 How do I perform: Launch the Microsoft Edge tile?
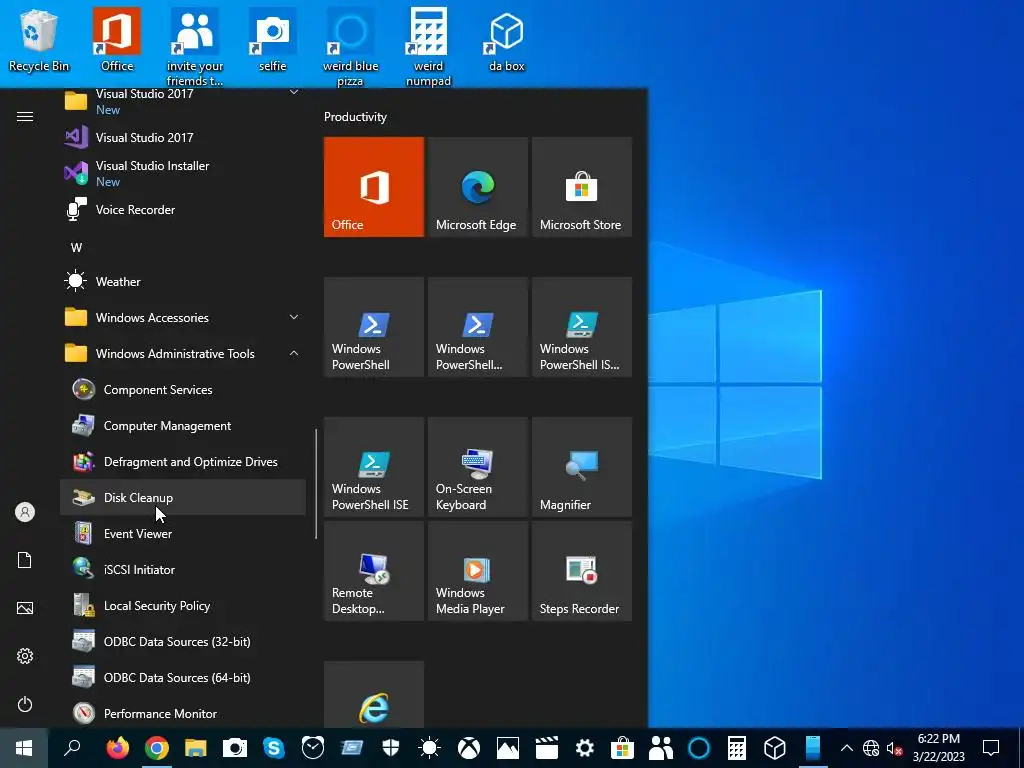[x=477, y=187]
